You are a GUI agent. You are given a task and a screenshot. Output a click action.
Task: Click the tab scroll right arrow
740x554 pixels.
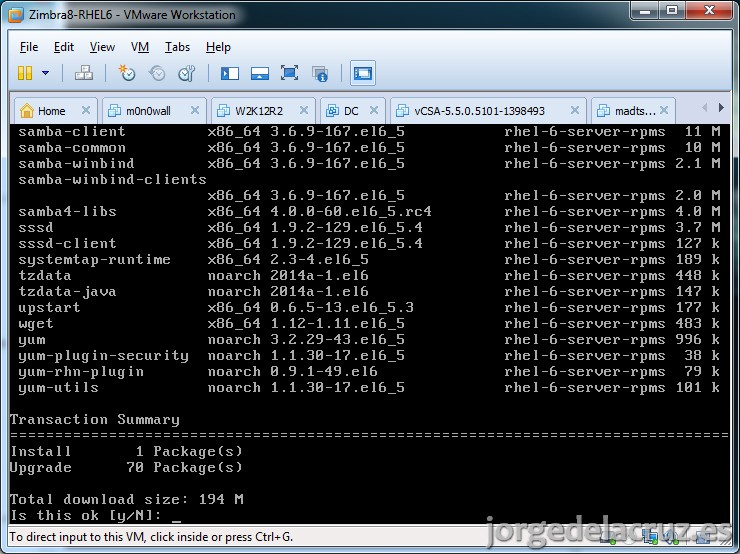(x=721, y=108)
